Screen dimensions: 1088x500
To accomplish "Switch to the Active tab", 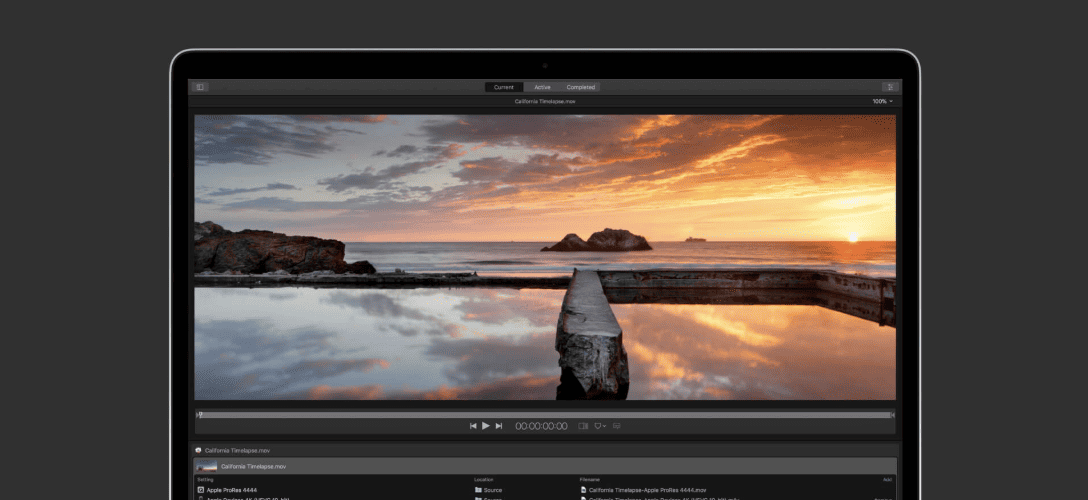I will pos(542,87).
